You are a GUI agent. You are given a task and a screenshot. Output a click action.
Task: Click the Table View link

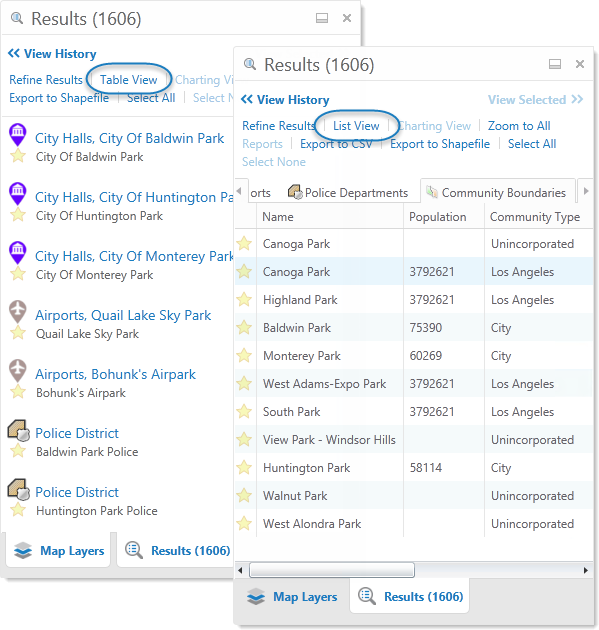tap(129, 80)
